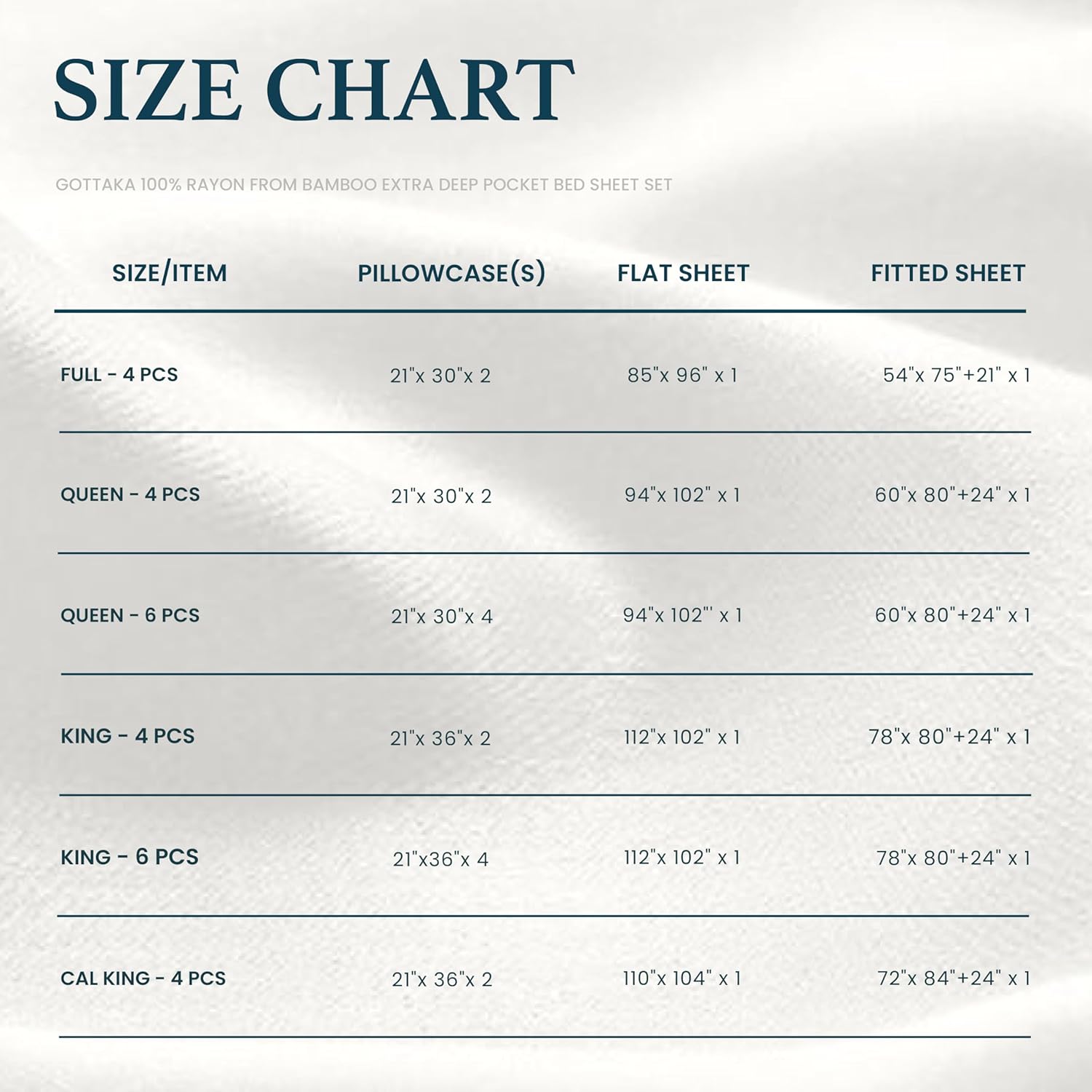
Task: Click the Full fitted sheet size 54"x 75"+21"
Action: [x=956, y=376]
